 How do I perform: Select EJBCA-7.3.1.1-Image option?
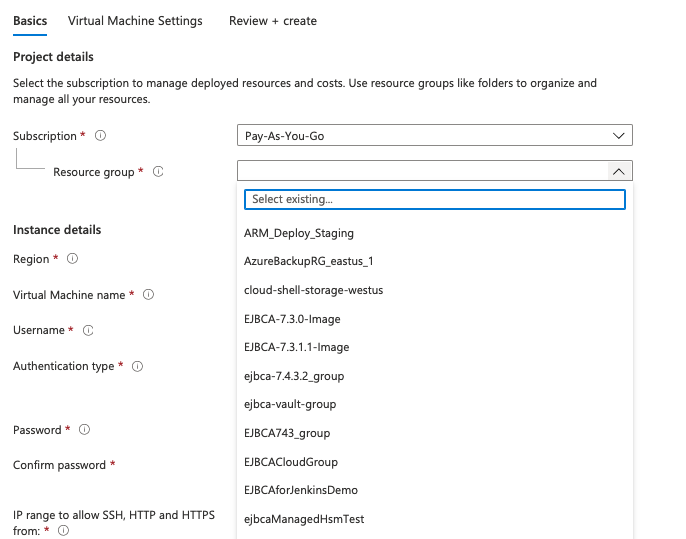296,347
